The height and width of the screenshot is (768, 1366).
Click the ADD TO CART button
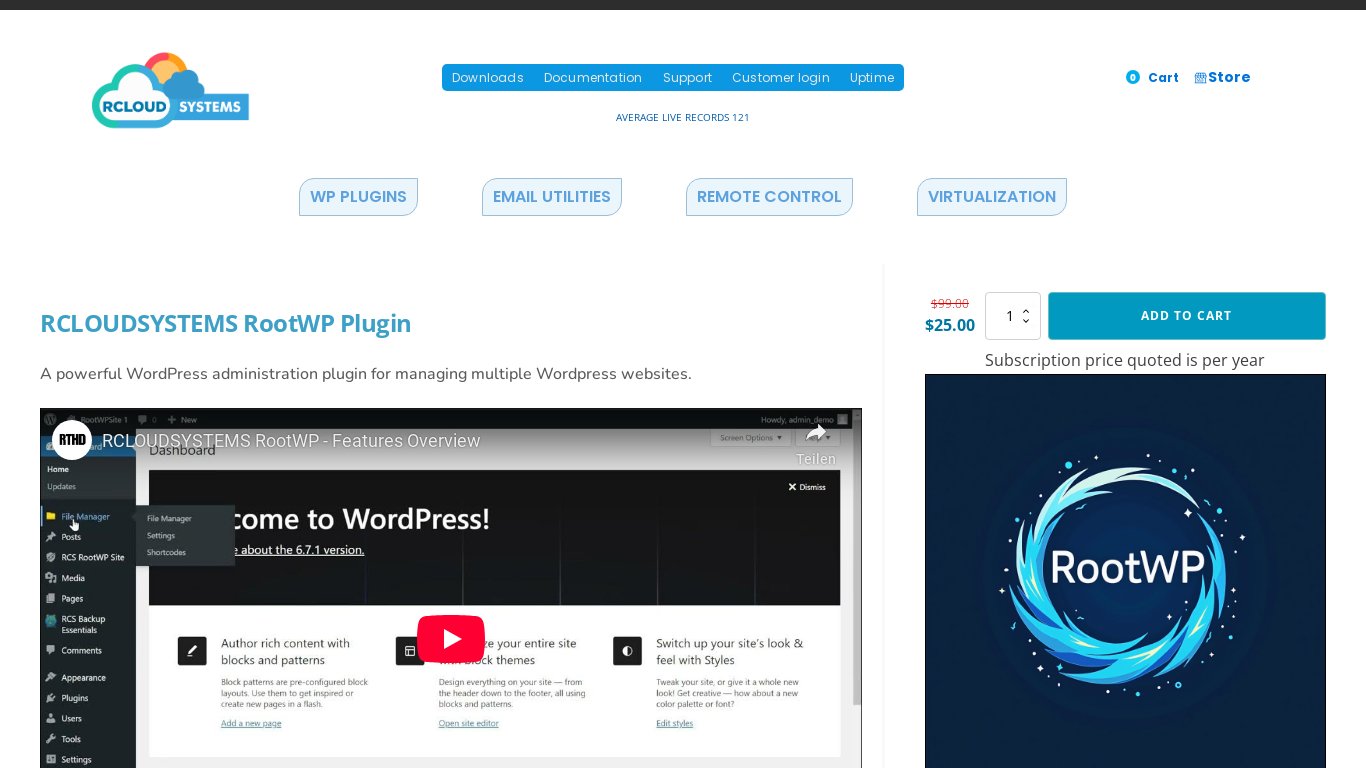[x=1186, y=316]
